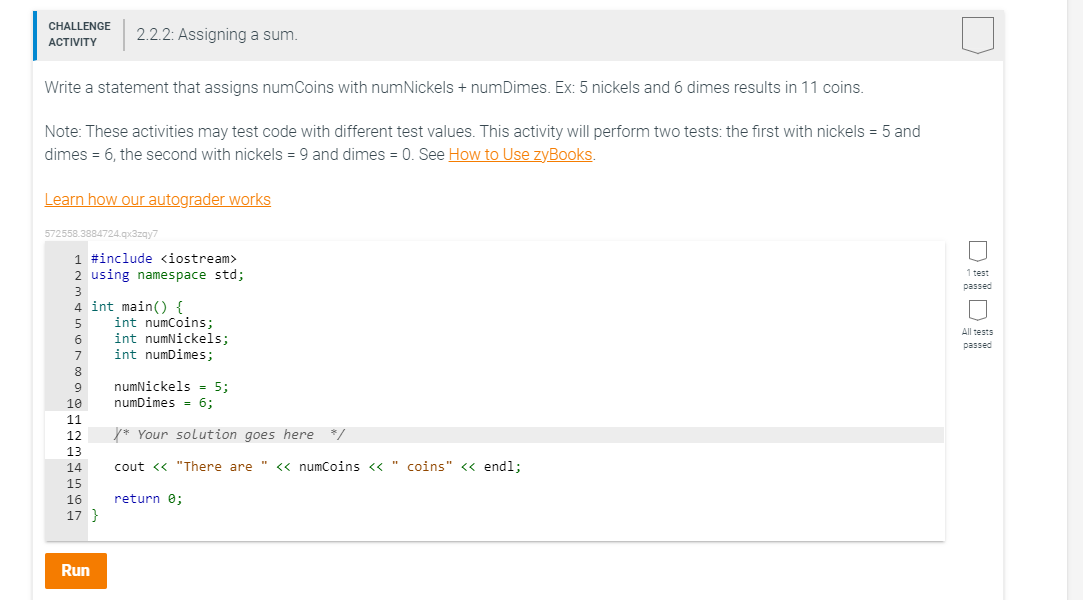1083x600 pixels.
Task: Place cursor on 'numNickels = 5;' line
Action: pyautogui.click(x=171, y=386)
